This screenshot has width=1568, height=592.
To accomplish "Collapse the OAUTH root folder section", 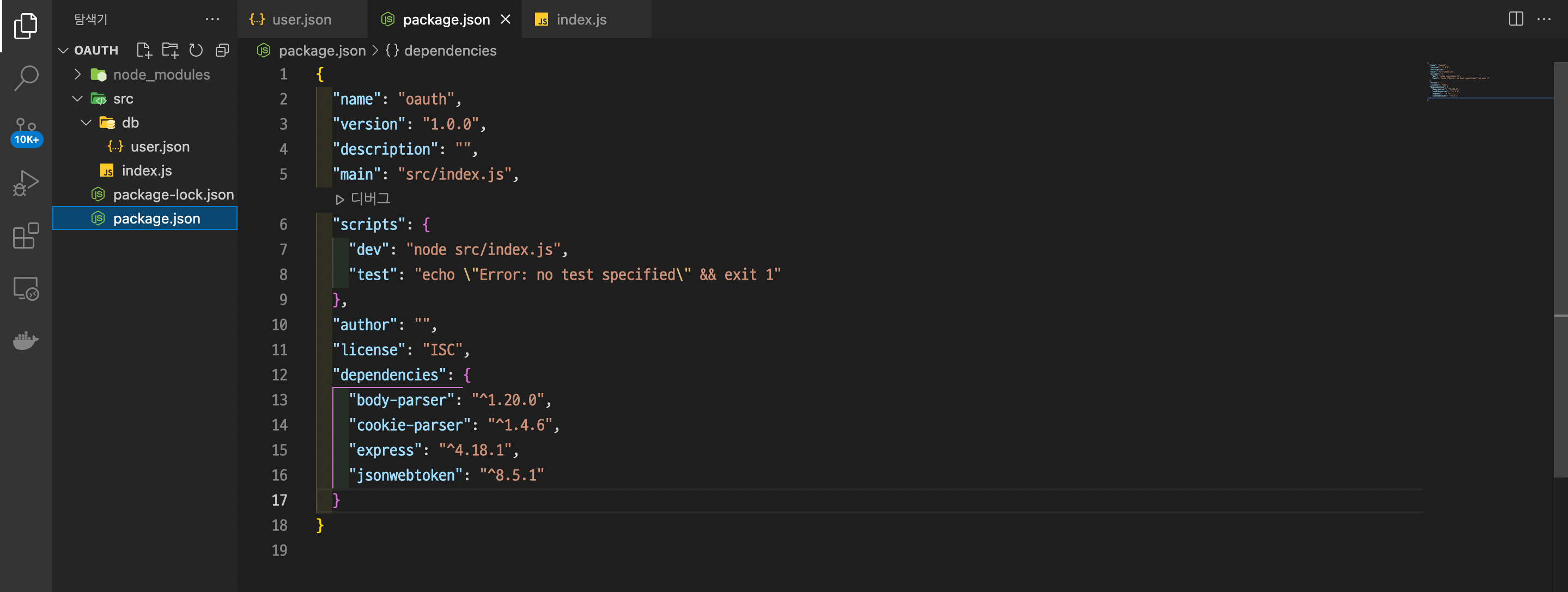I will click(63, 50).
